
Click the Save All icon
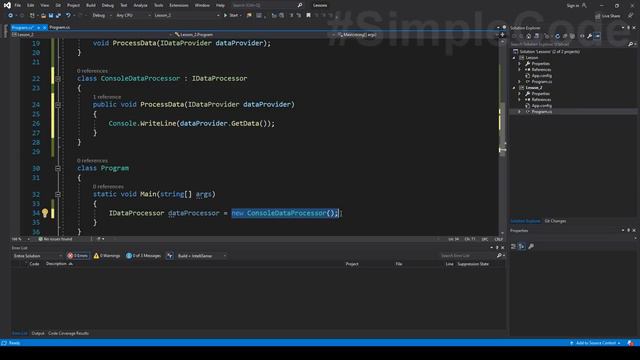pos(58,15)
